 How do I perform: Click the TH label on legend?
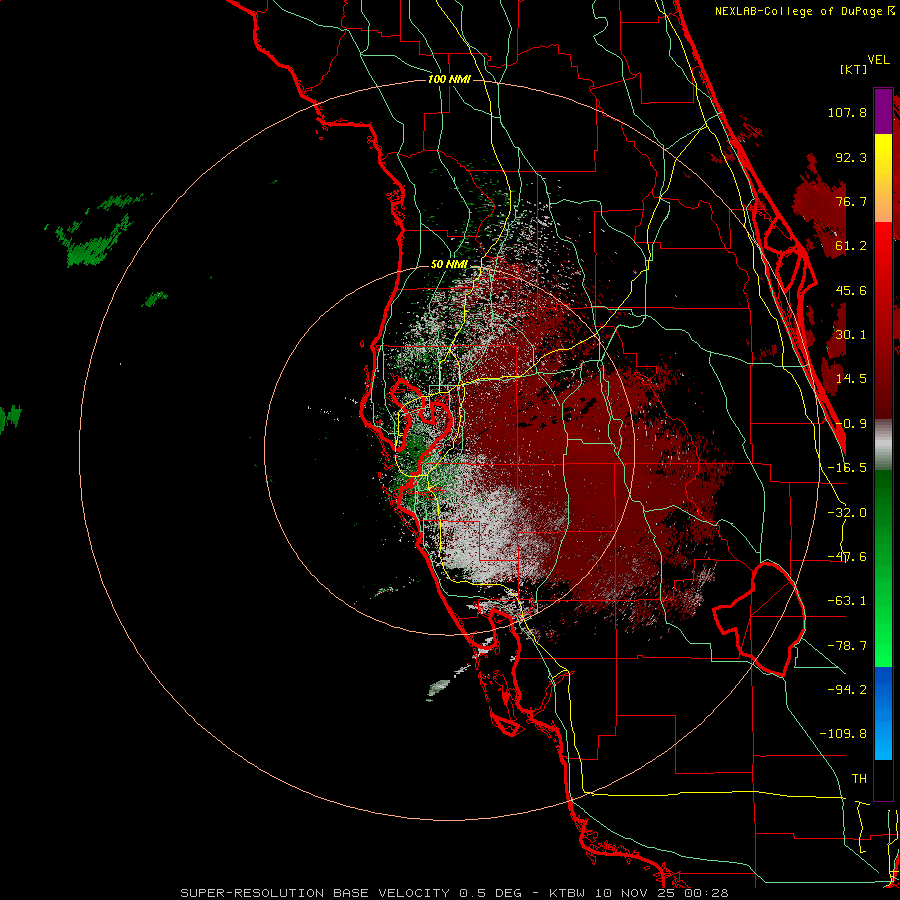coord(859,779)
